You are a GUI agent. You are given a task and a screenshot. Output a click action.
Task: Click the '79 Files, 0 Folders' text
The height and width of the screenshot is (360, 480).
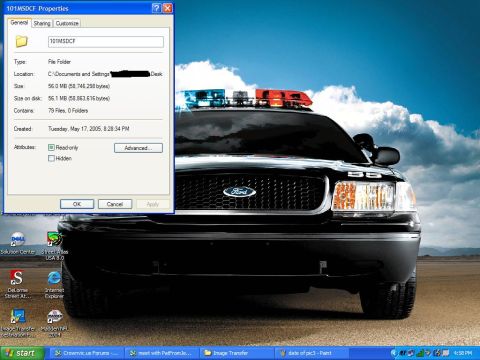click(68, 111)
